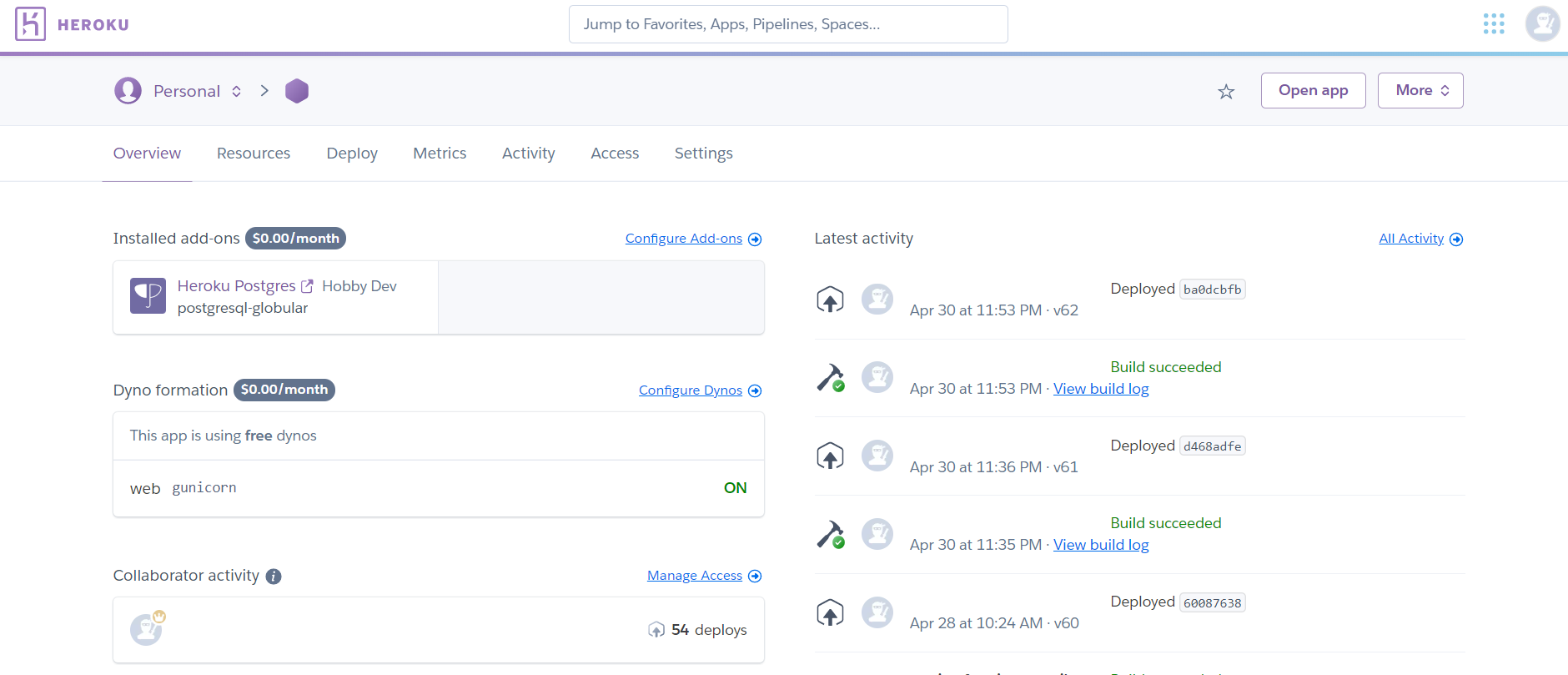View build log for 11:35 PM build

click(1101, 545)
